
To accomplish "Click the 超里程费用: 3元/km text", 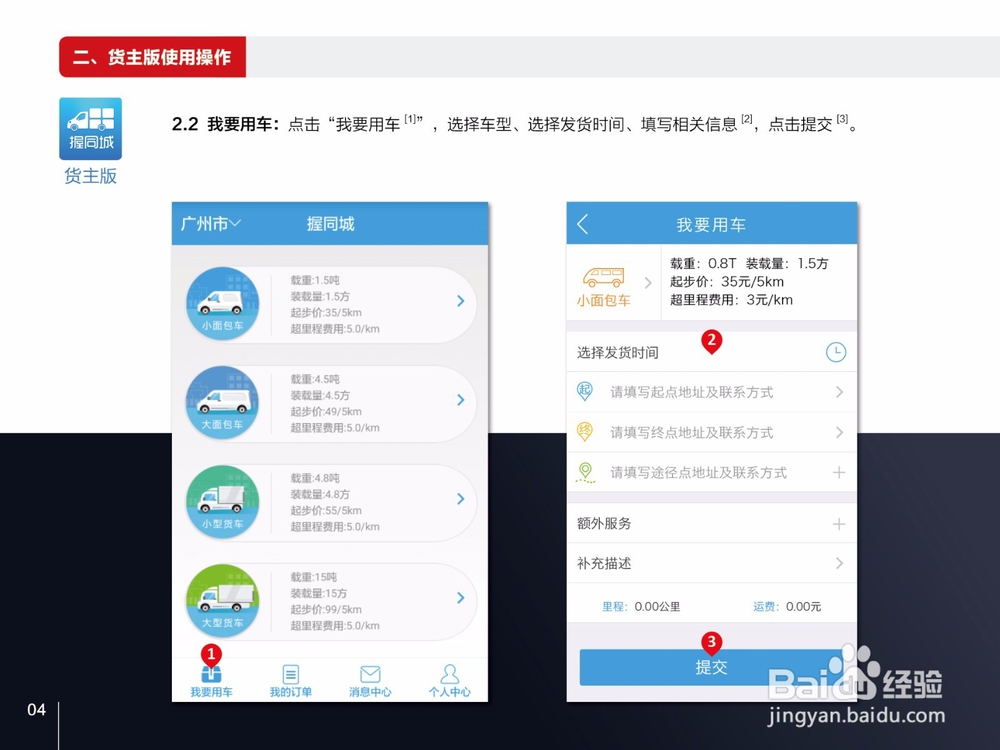I will click(x=731, y=300).
